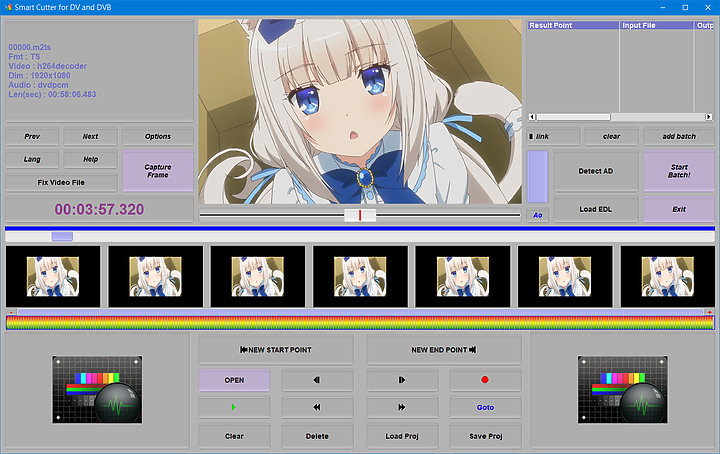Select the seventh frame thumbnail
The width and height of the screenshot is (720, 454).
668,276
